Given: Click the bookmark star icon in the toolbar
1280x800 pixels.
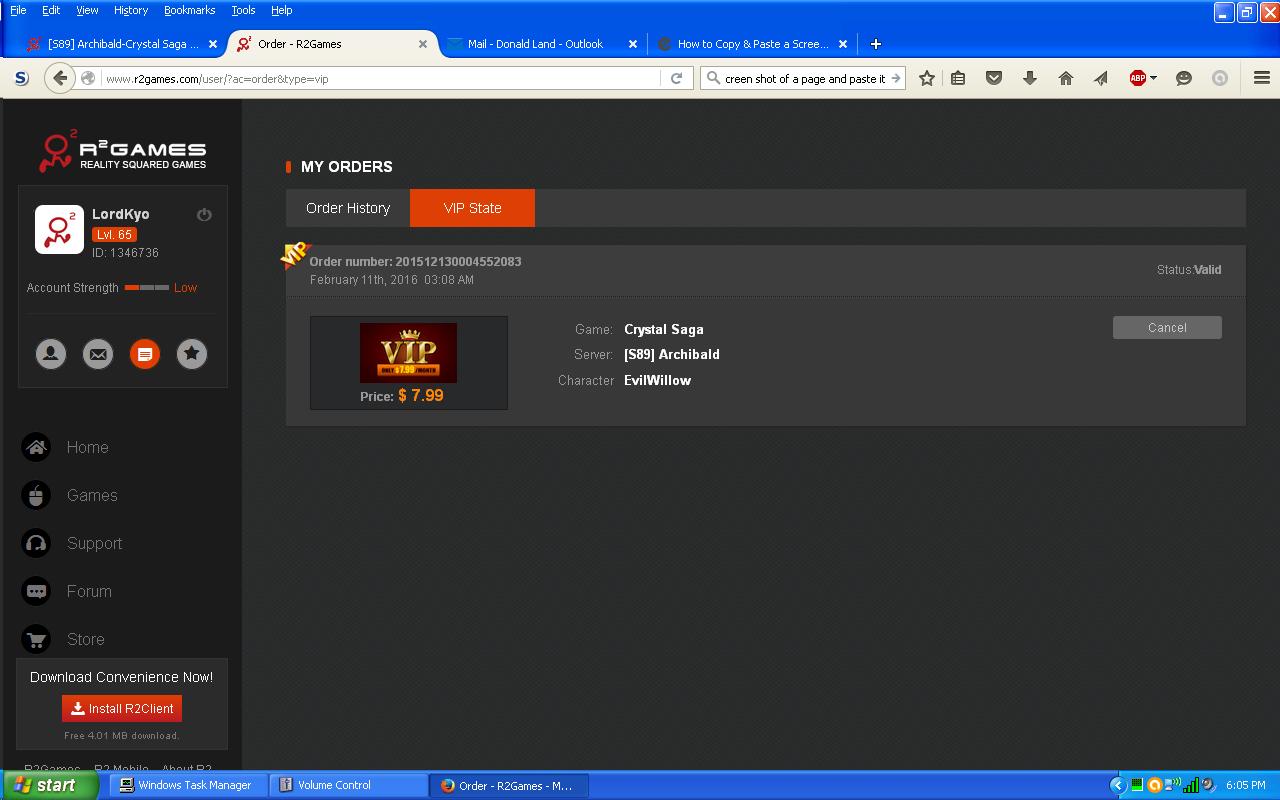Looking at the screenshot, I should (927, 78).
